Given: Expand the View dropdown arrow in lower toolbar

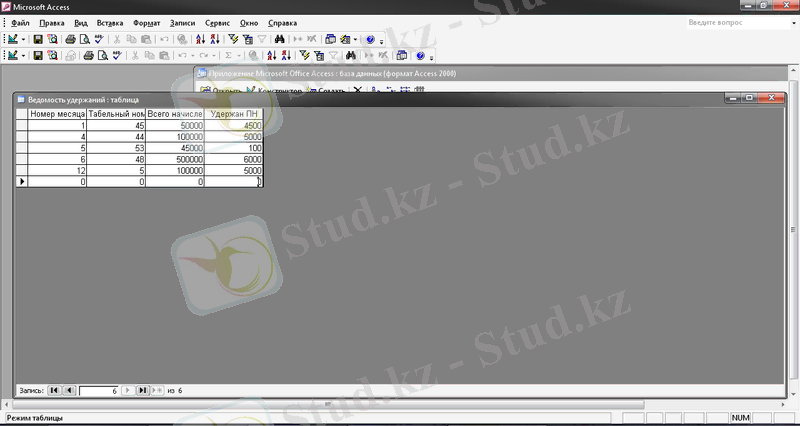Looking at the screenshot, I should (23, 56).
